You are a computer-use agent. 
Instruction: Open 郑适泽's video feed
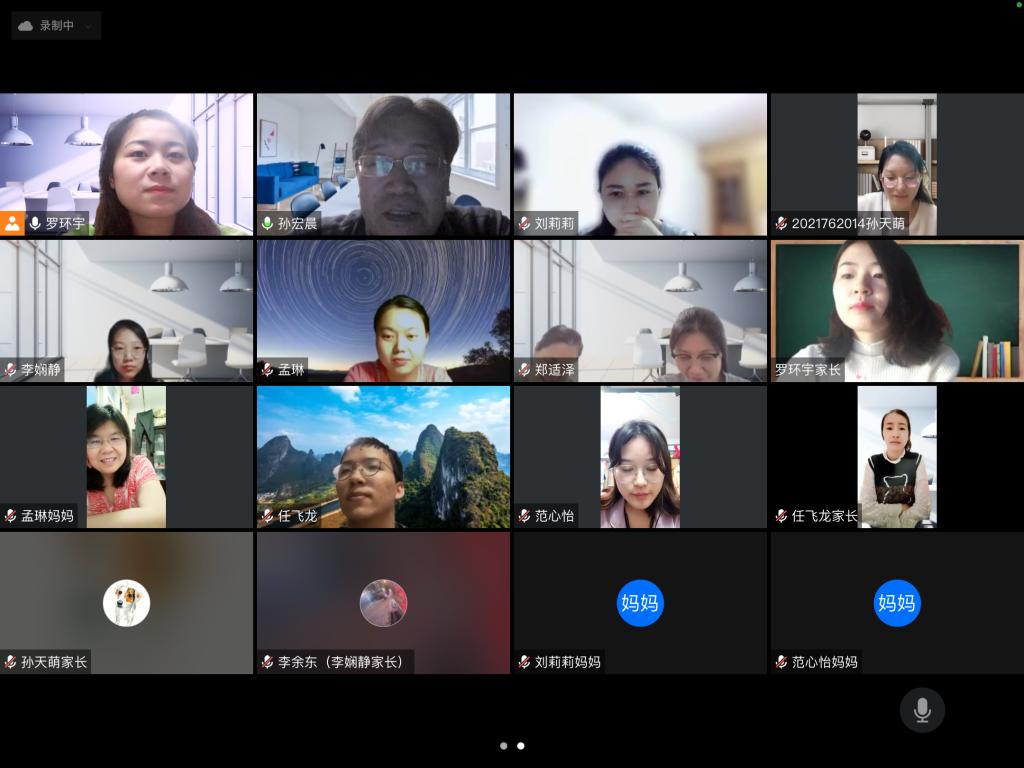(x=640, y=310)
